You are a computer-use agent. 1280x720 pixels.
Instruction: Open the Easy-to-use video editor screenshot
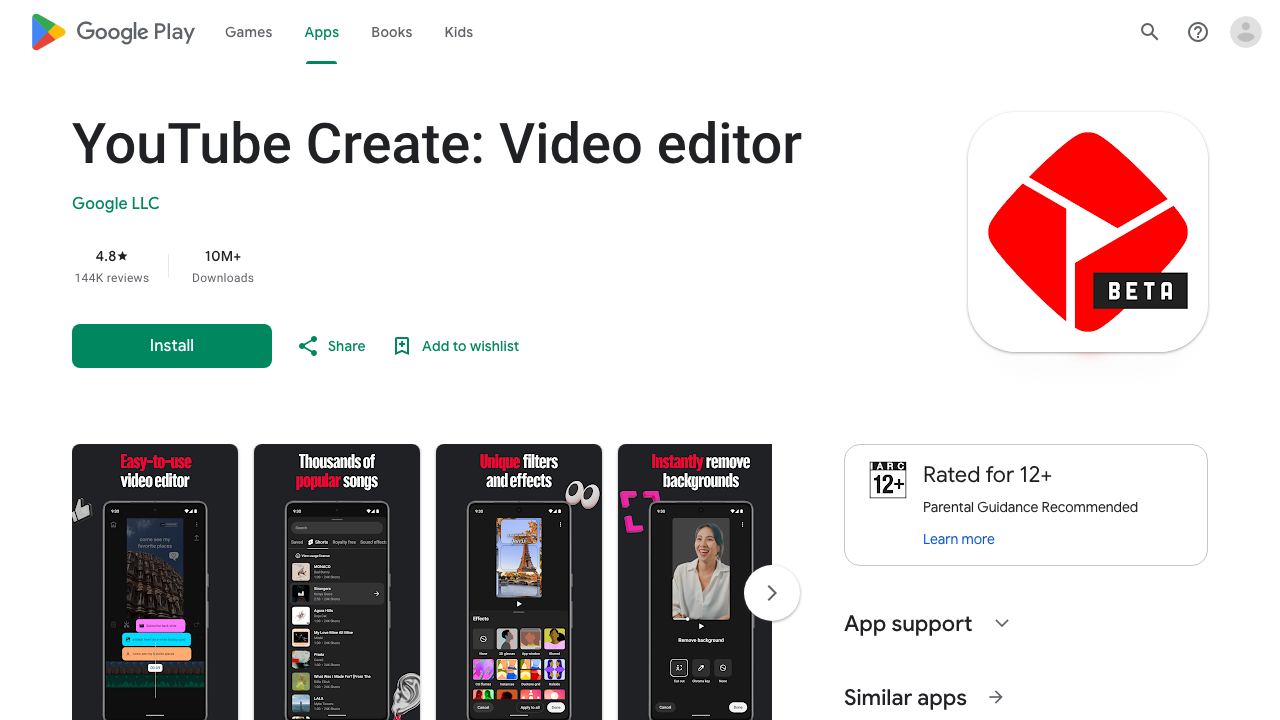coord(155,582)
